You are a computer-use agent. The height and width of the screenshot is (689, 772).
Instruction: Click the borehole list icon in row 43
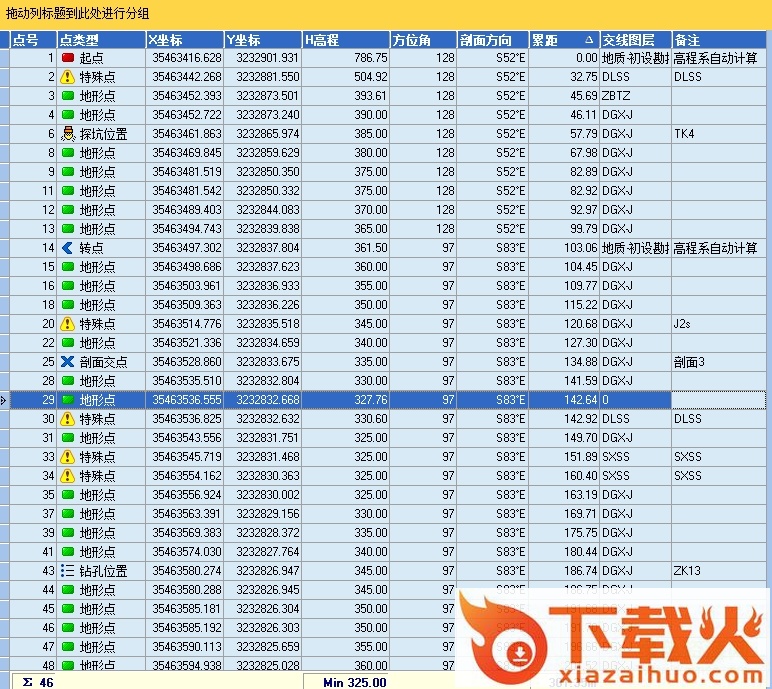[x=67, y=571]
